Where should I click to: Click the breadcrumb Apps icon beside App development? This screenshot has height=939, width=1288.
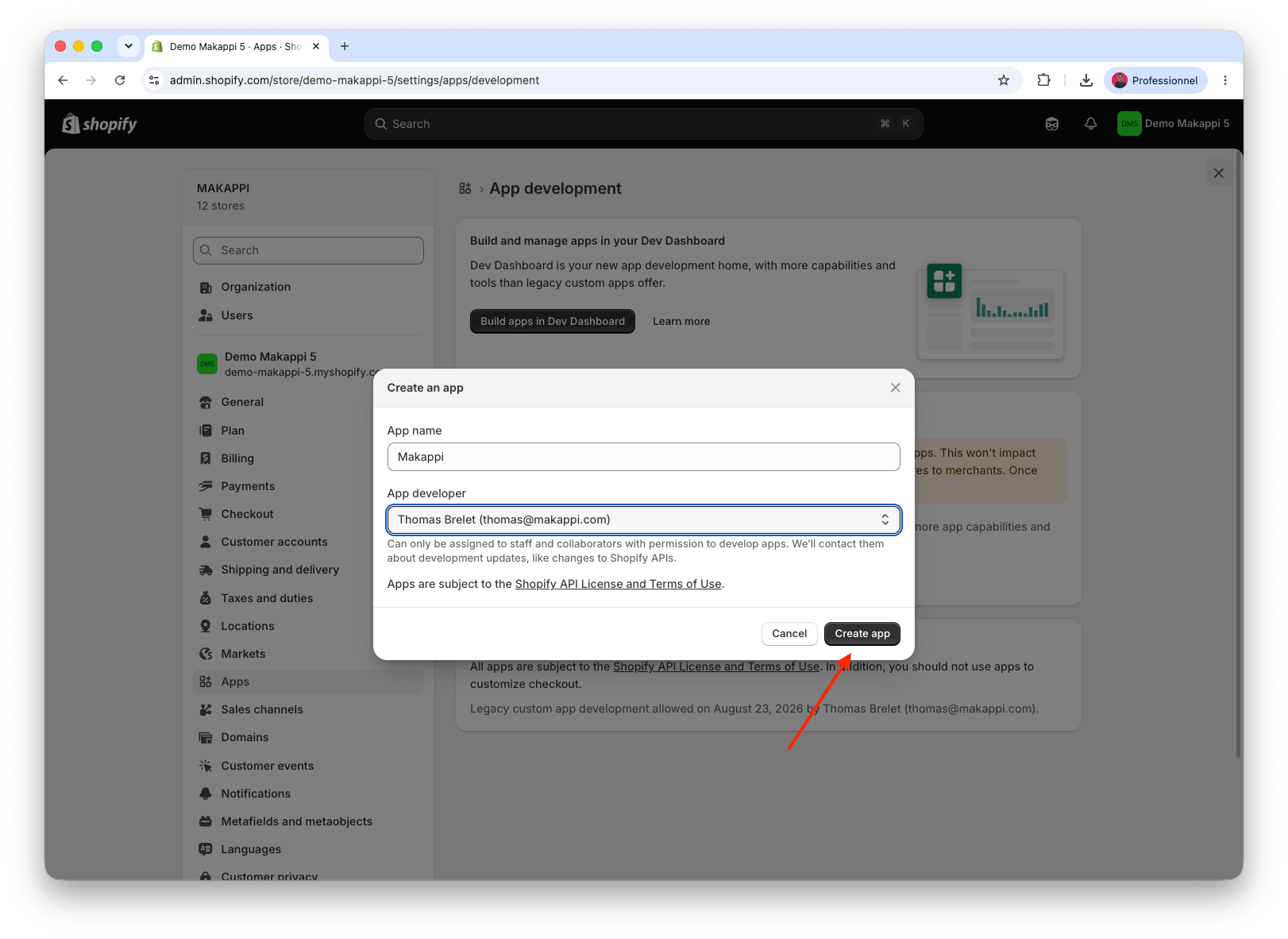465,188
